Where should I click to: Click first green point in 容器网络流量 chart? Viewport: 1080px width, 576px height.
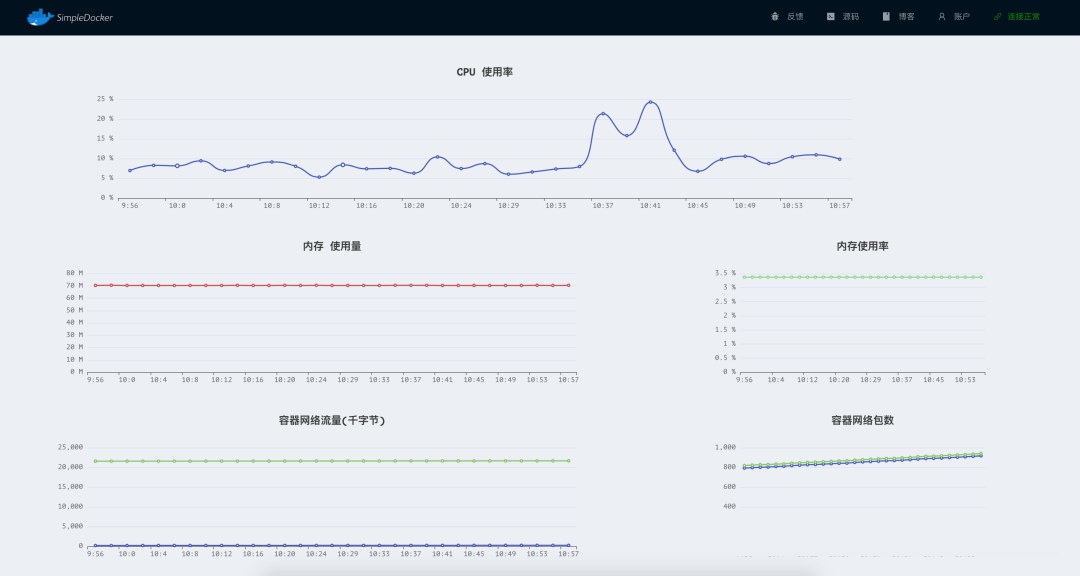pos(95,461)
